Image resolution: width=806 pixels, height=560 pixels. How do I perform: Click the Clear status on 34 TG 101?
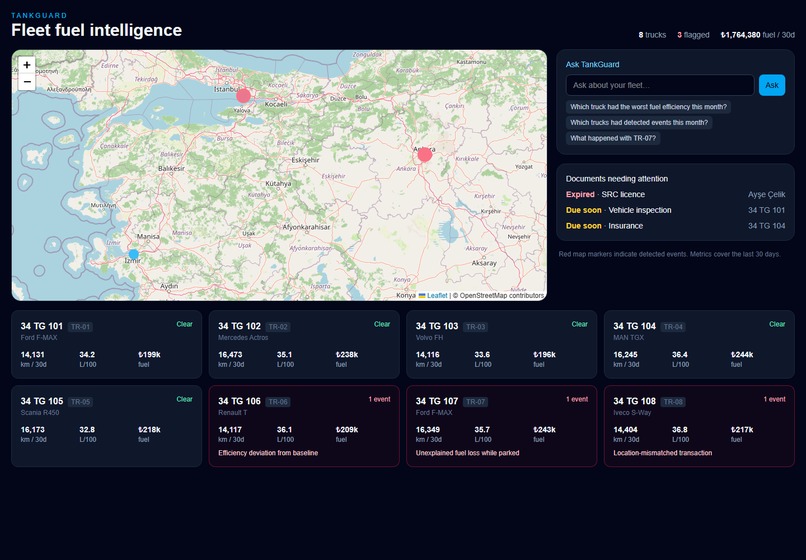(185, 324)
